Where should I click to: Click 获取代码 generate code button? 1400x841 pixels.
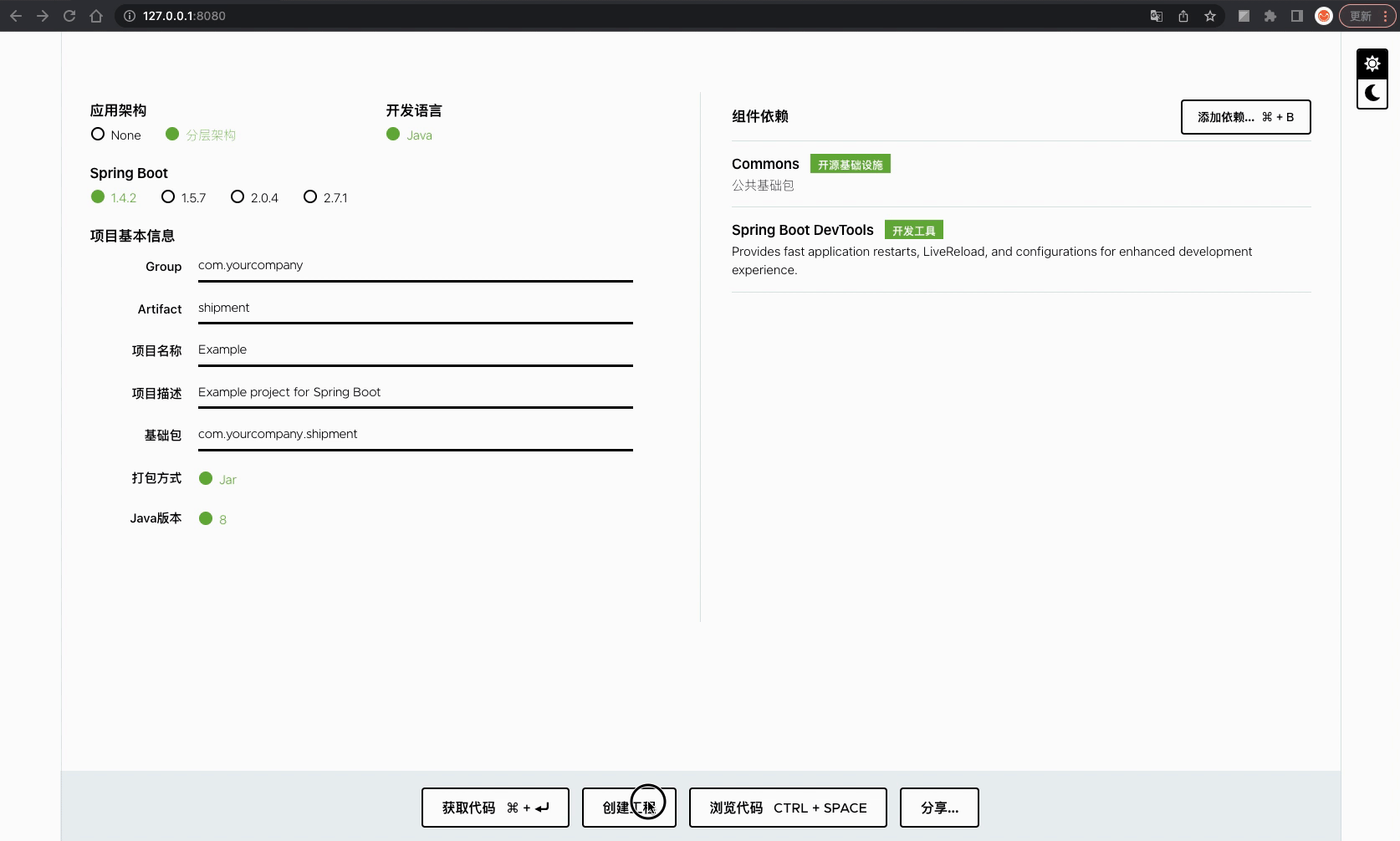495,808
